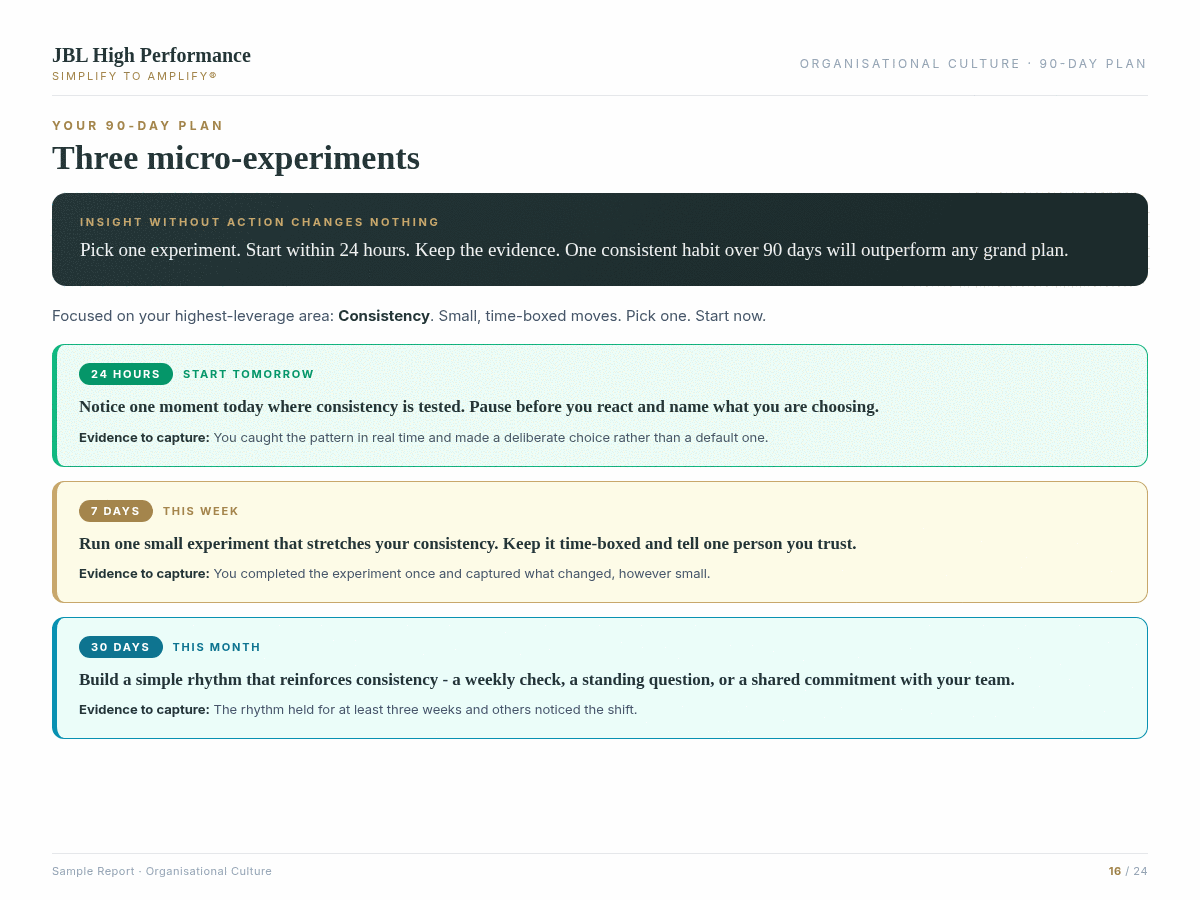This screenshot has width=1200, height=900.
Task: Click the 'Notice one moment today' statement
Action: (479, 407)
